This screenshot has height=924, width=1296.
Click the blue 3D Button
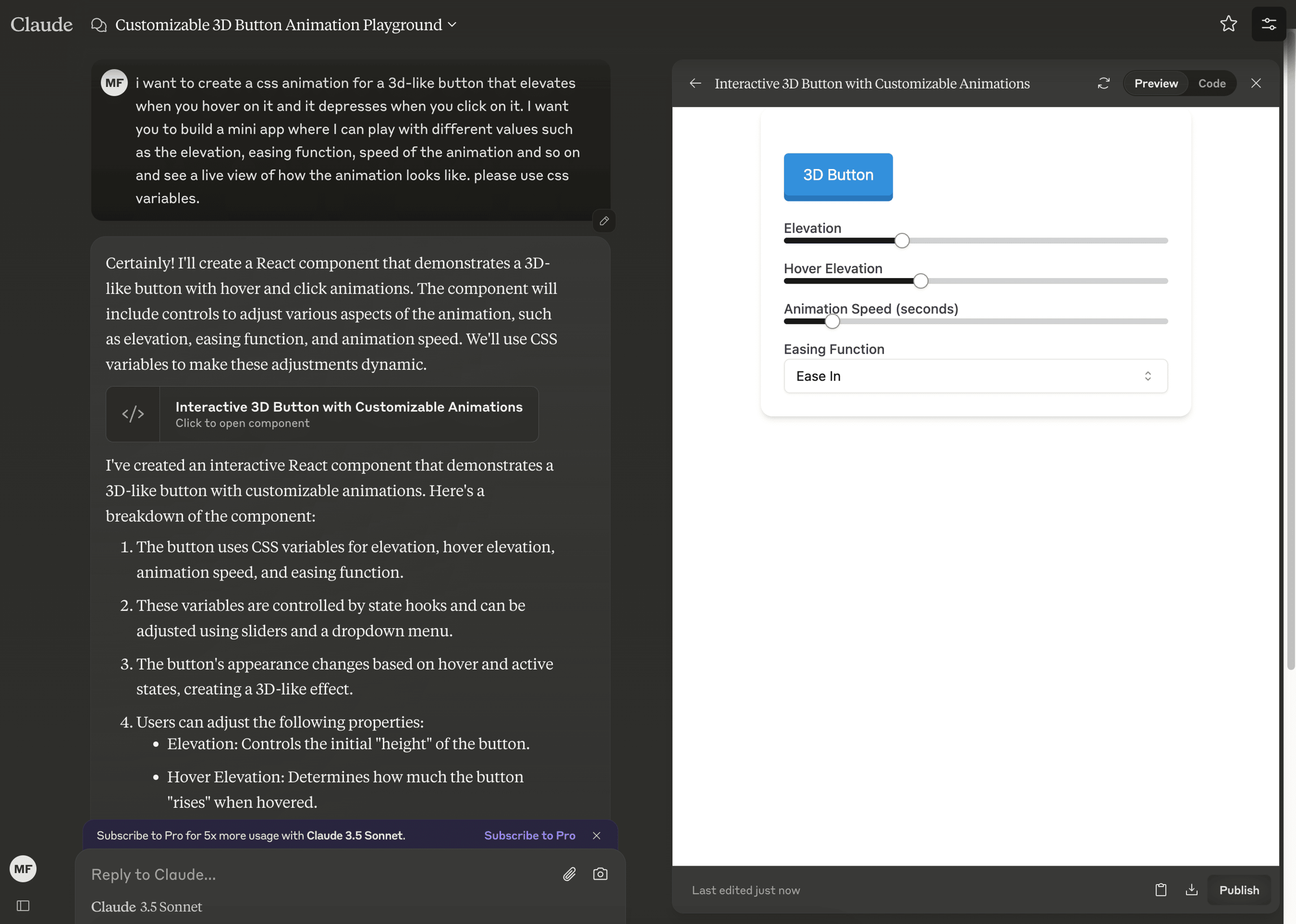[x=838, y=177]
